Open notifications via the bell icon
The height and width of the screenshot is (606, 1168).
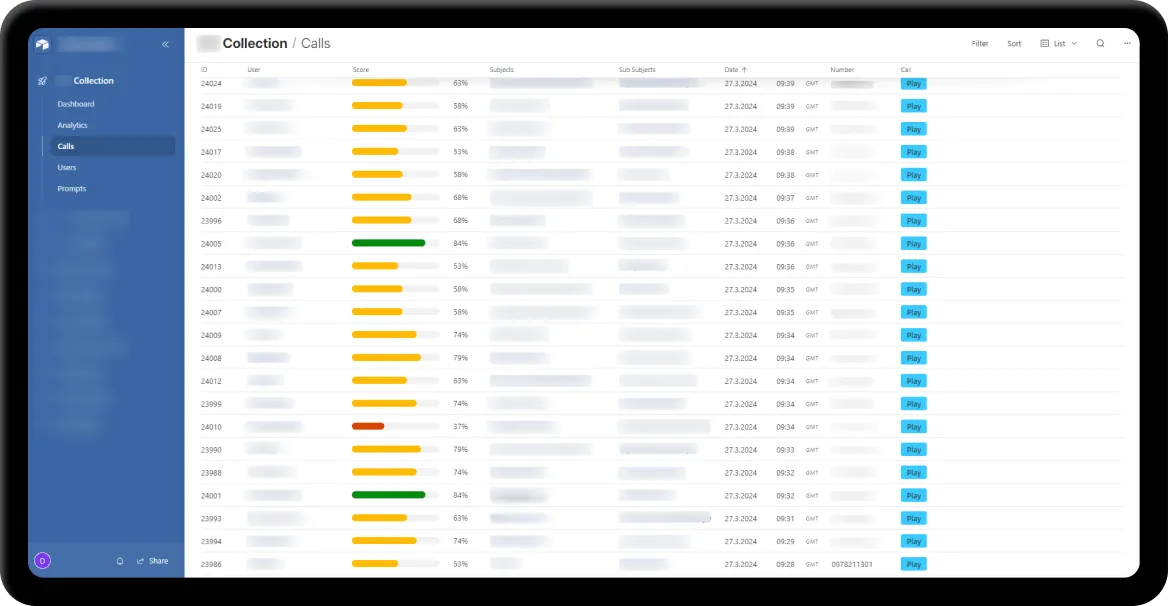(120, 561)
